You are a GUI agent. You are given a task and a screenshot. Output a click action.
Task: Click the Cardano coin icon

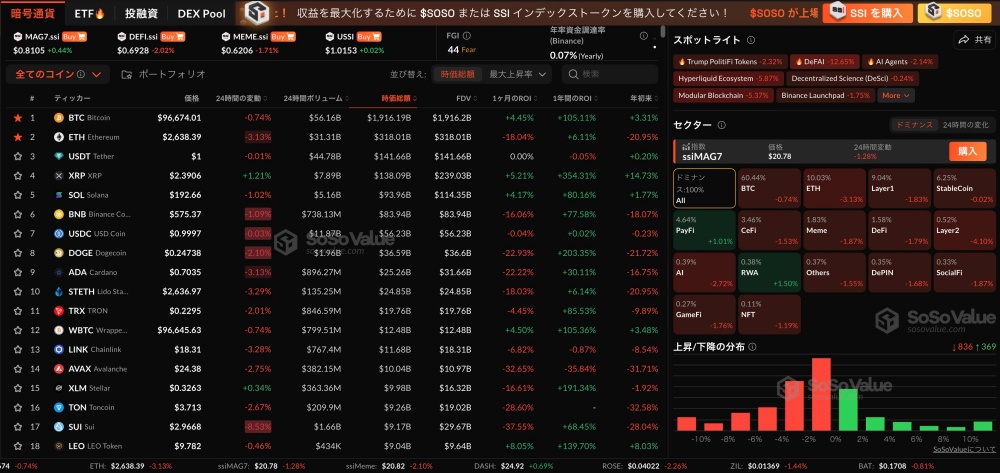(59, 272)
